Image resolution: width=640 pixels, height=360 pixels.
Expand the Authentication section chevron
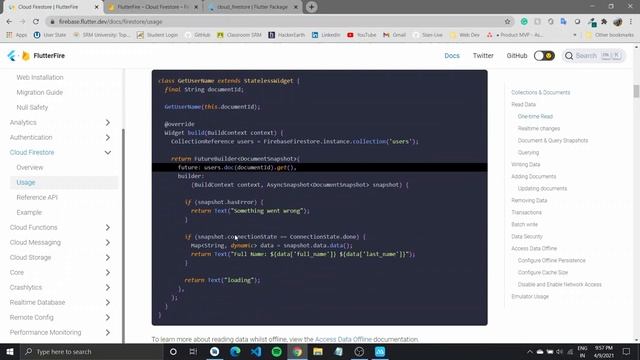(x=108, y=138)
